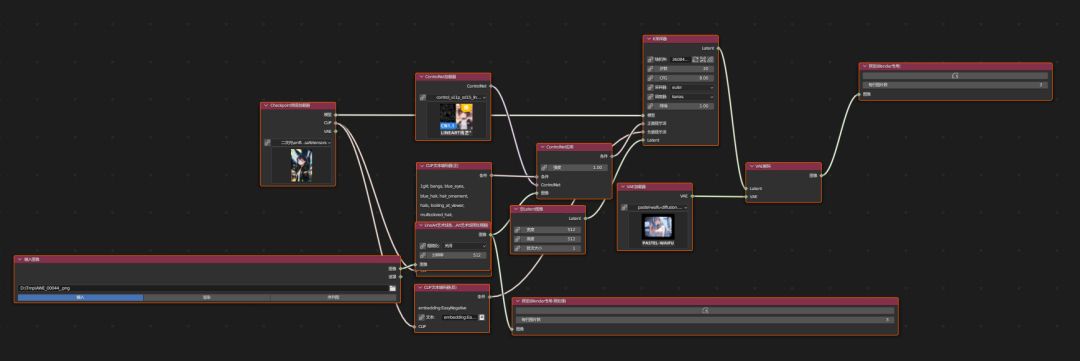
Task: Click the K sampler steps field showing 20
Action: pos(685,69)
